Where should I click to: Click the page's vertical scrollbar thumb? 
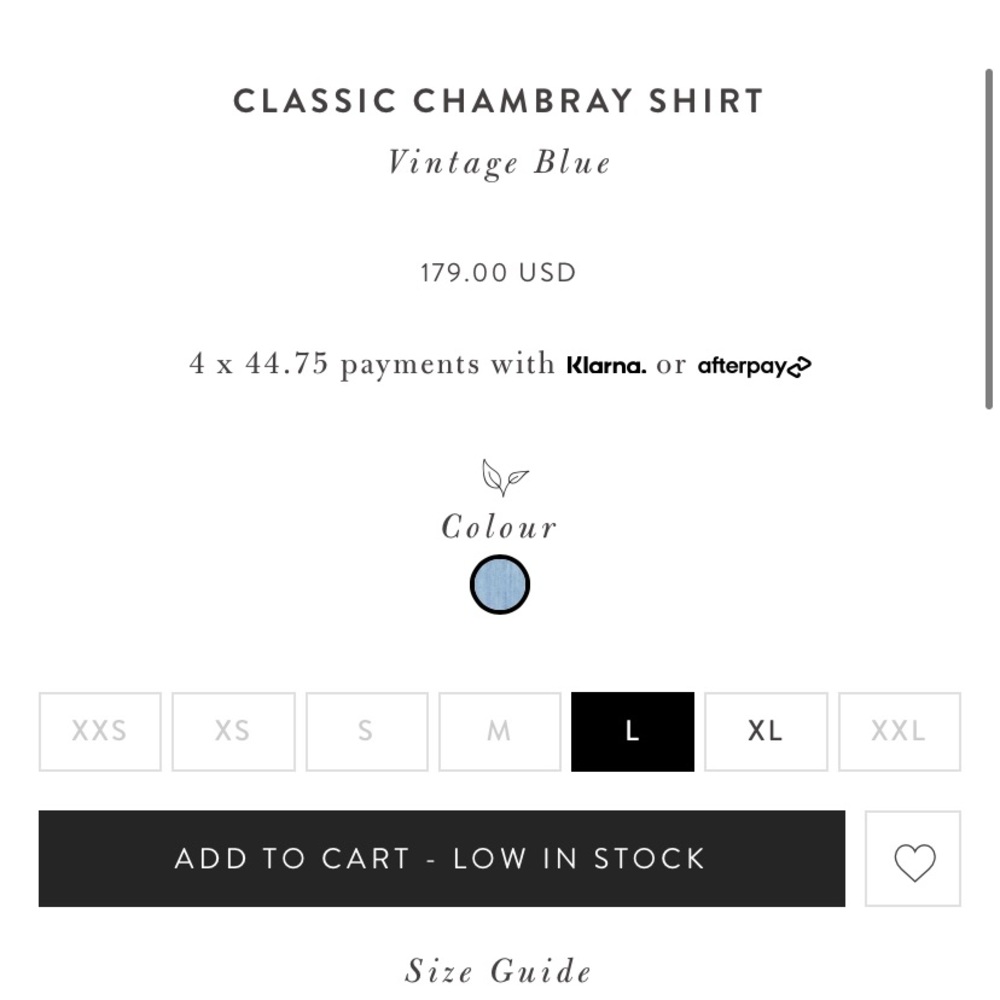point(989,239)
